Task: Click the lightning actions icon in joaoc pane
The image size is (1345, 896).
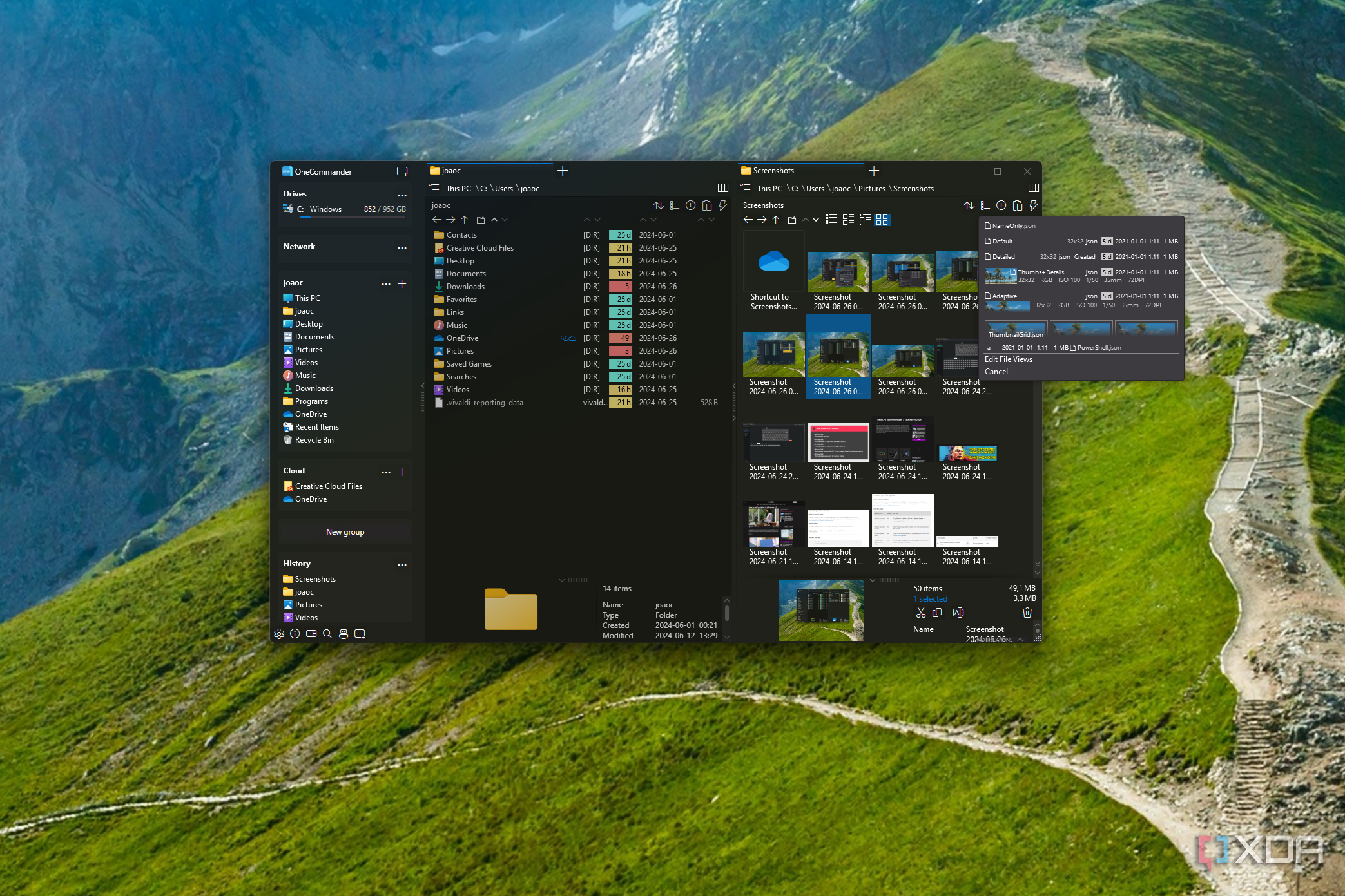Action: click(x=722, y=205)
